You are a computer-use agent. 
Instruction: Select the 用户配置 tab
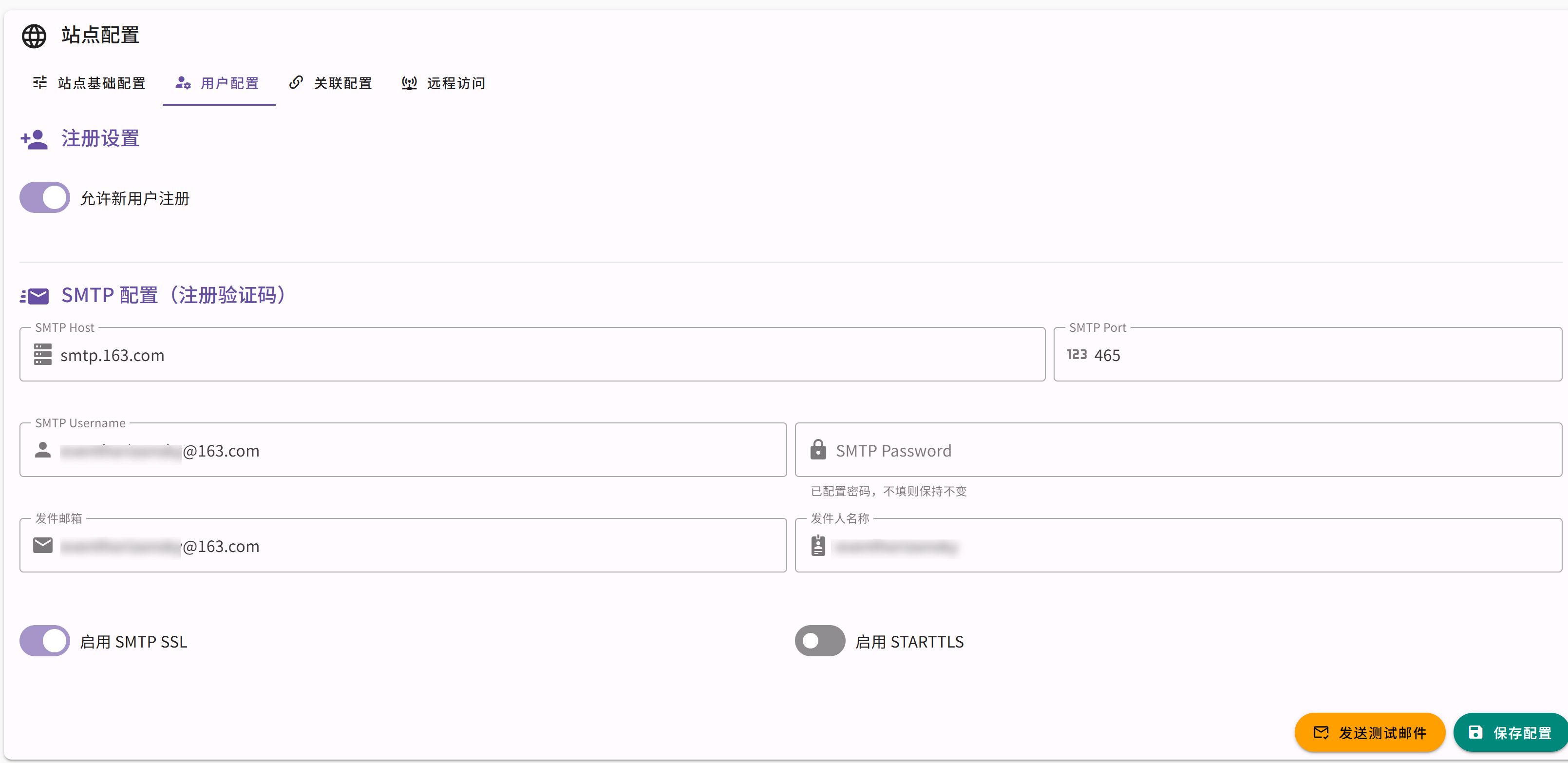click(219, 83)
